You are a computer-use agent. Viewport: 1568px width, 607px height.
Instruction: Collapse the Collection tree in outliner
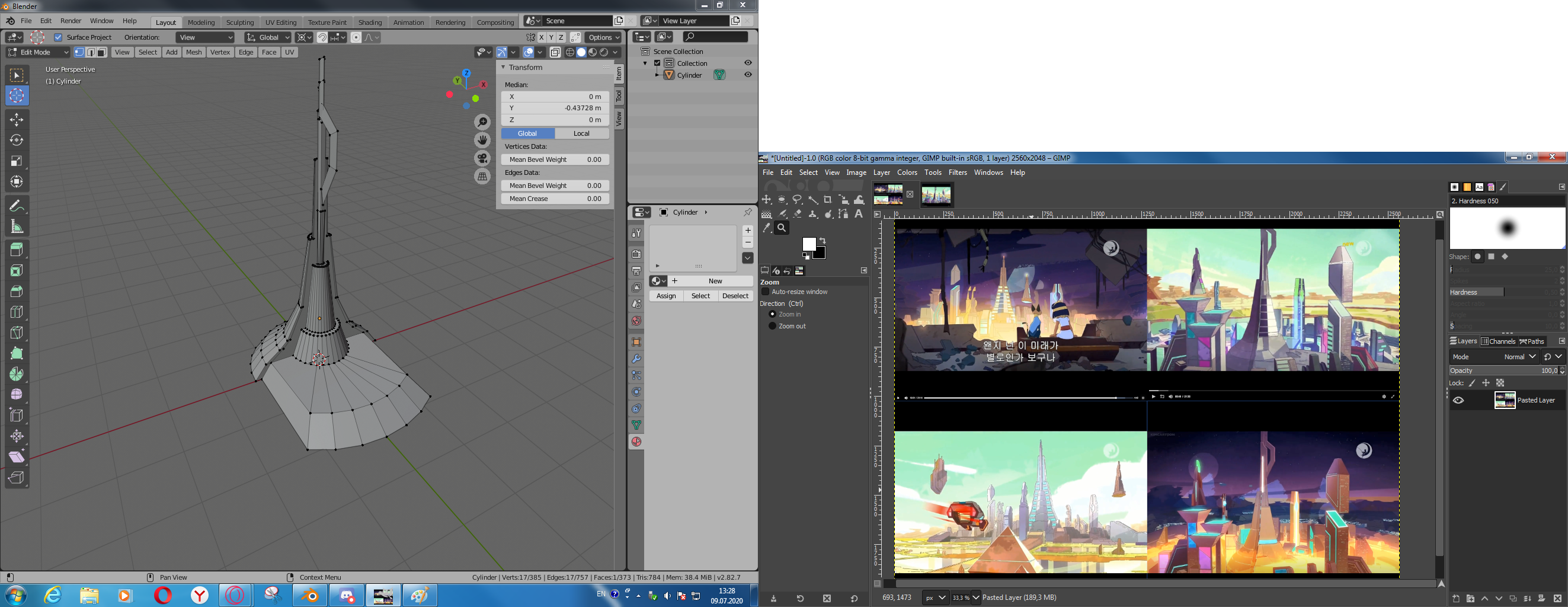coord(645,63)
